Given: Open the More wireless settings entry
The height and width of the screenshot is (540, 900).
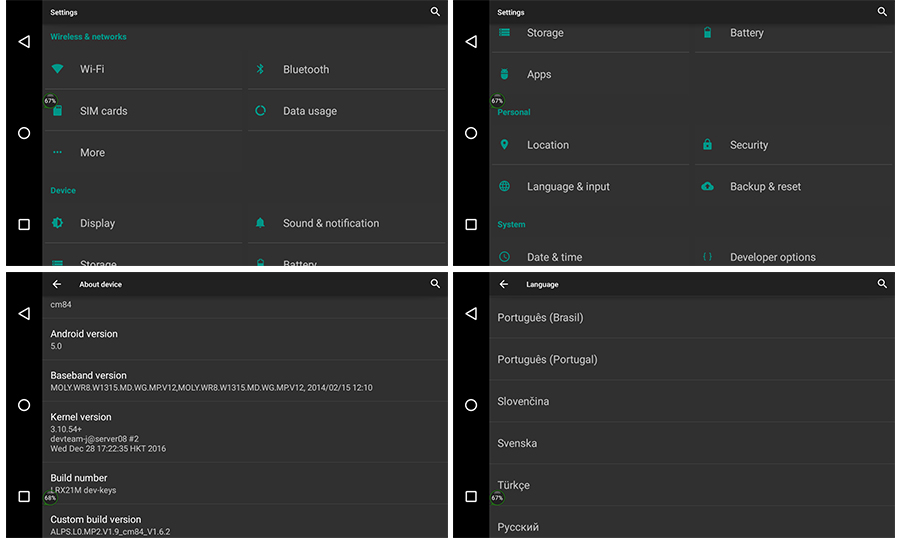Looking at the screenshot, I should pyautogui.click(x=92, y=153).
